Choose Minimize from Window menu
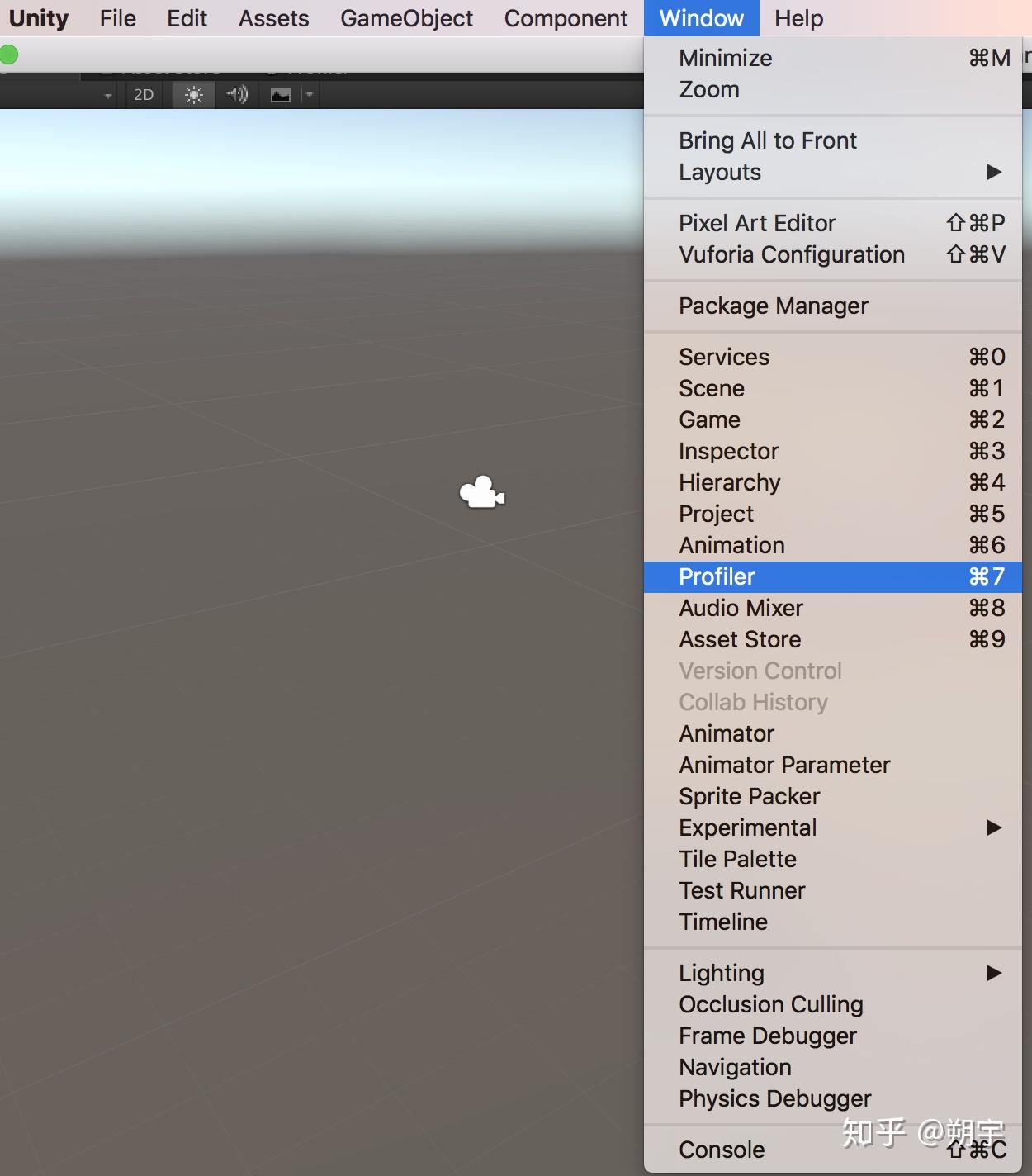The height and width of the screenshot is (1176, 1032). point(833,58)
